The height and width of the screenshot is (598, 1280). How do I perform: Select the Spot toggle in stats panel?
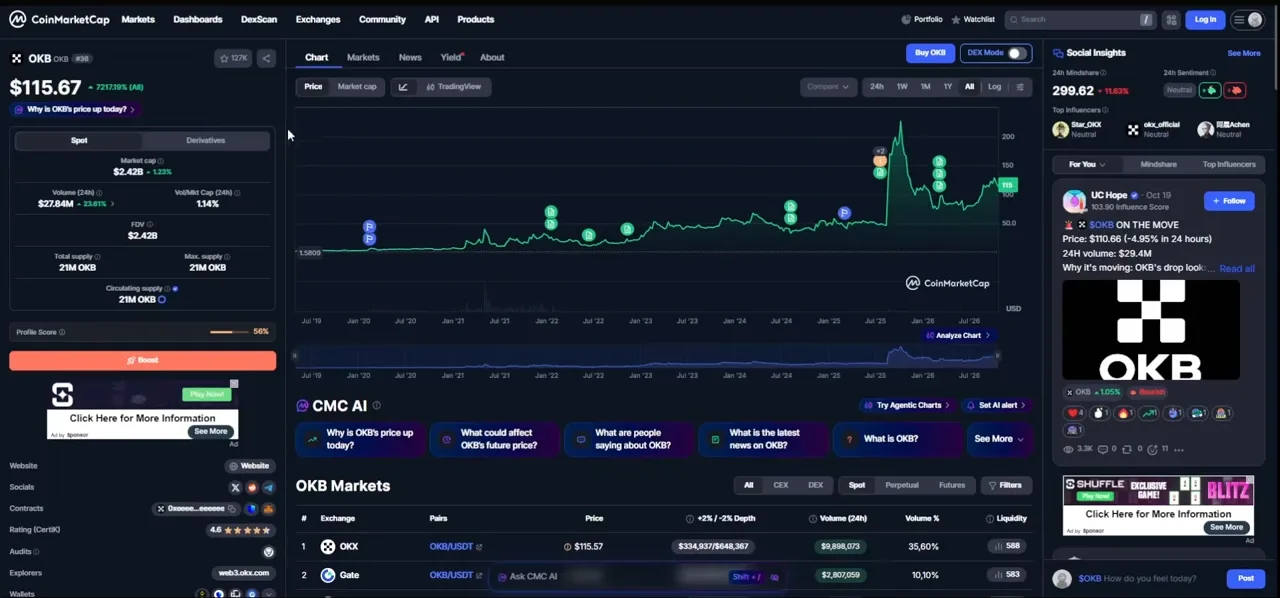click(x=79, y=140)
